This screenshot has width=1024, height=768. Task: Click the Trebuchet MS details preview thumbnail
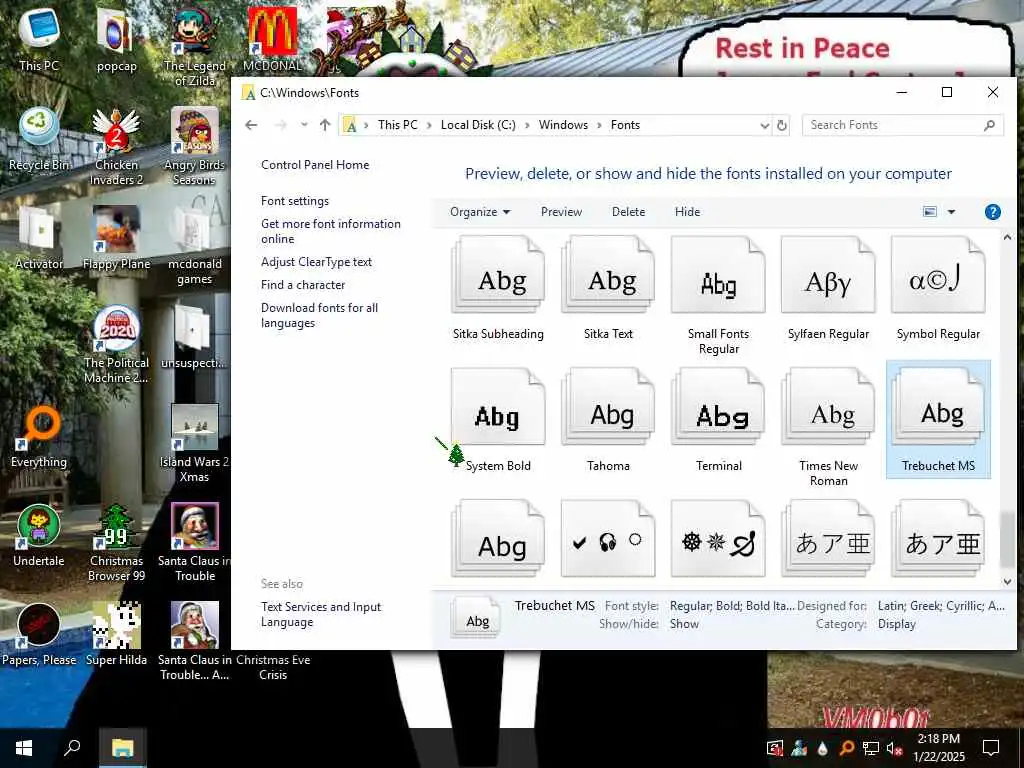pos(477,618)
